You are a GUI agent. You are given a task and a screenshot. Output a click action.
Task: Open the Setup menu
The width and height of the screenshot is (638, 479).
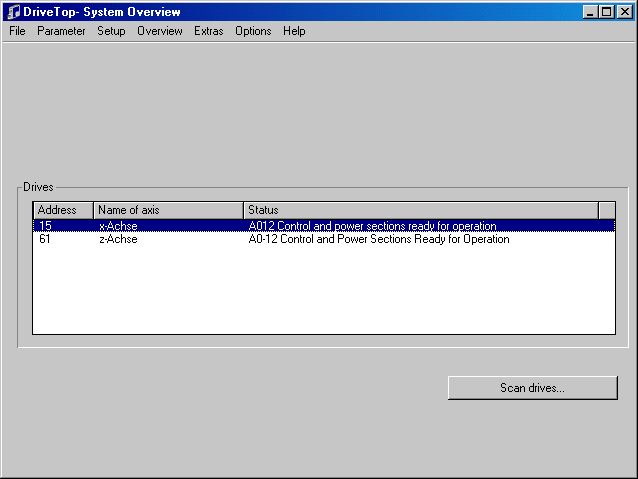[111, 31]
